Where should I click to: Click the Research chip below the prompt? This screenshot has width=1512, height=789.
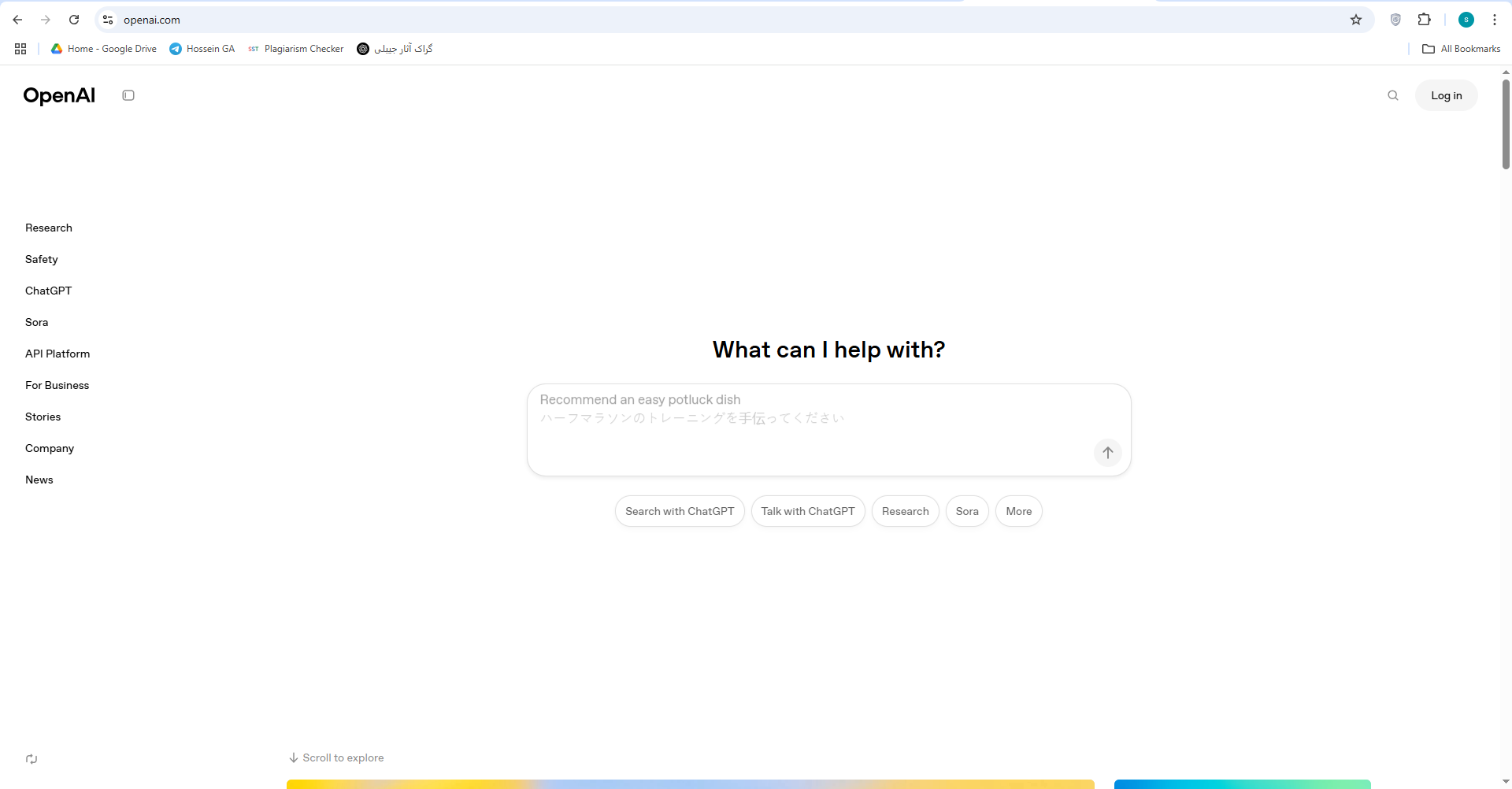906,511
